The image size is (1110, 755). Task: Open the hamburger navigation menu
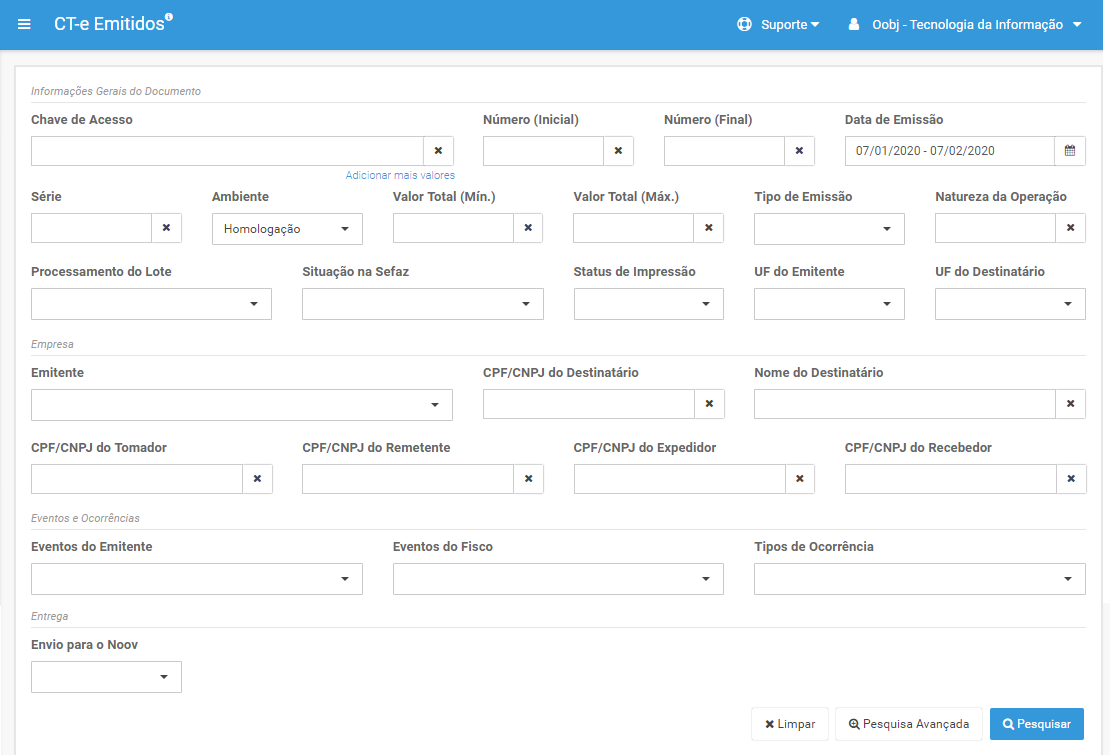24,25
